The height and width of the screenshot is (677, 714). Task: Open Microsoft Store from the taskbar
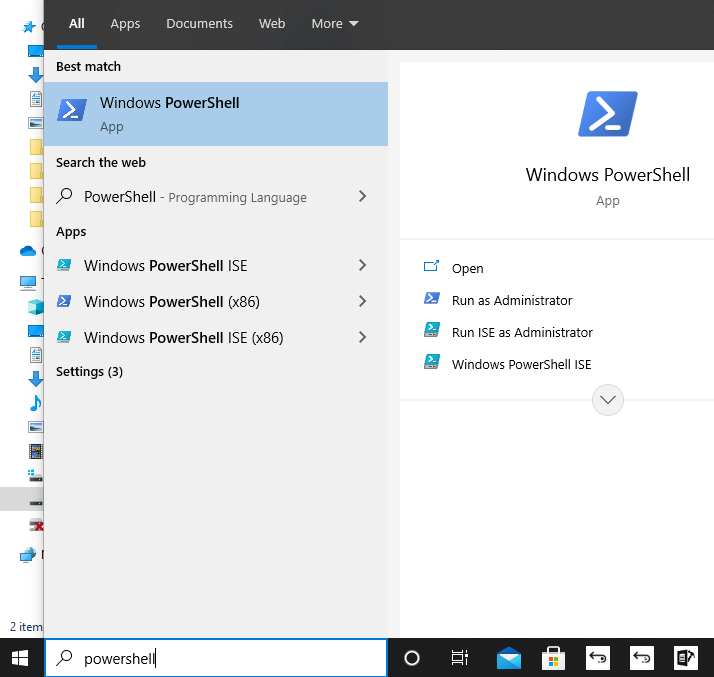[x=553, y=658]
